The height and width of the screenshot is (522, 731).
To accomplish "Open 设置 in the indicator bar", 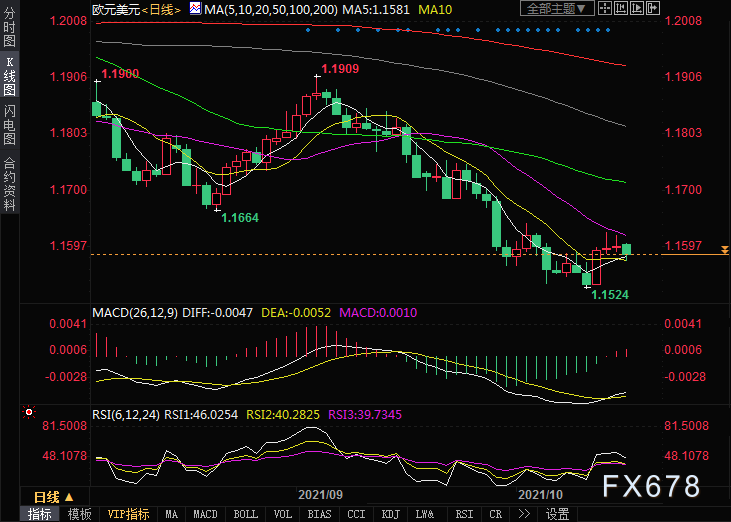I will [x=558, y=514].
